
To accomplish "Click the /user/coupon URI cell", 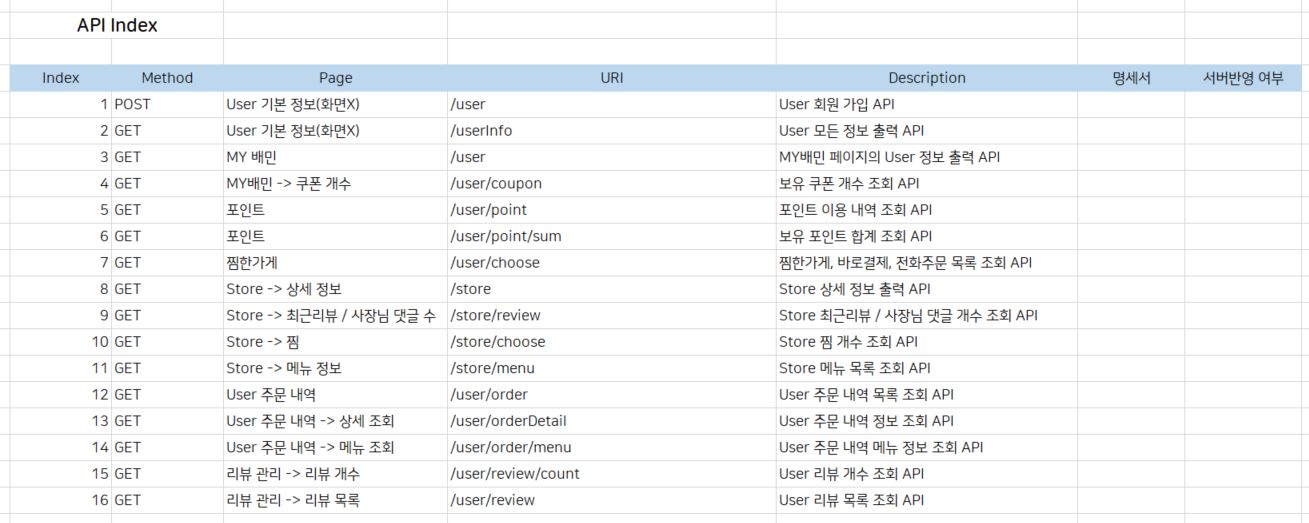I will [487, 183].
